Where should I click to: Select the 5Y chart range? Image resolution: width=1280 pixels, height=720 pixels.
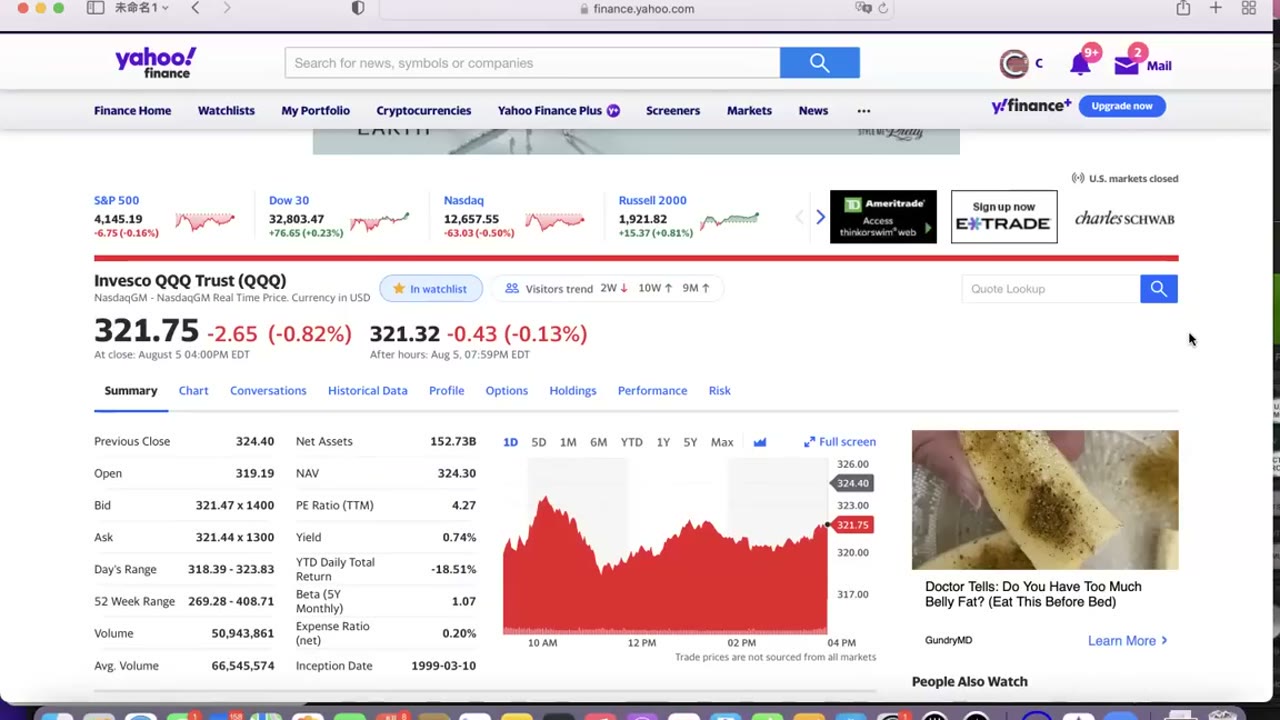click(690, 442)
